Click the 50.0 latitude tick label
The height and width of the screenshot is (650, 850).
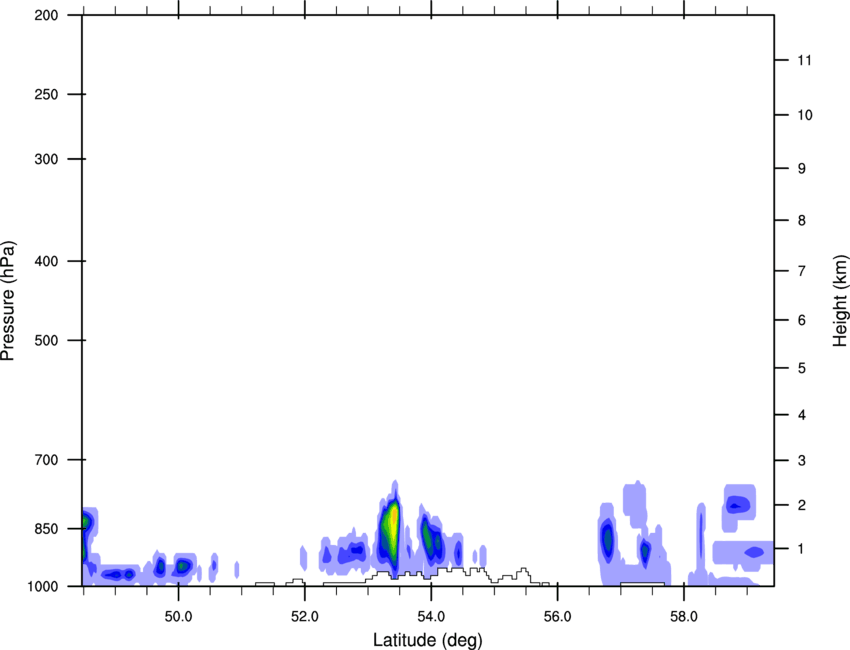[178, 617]
